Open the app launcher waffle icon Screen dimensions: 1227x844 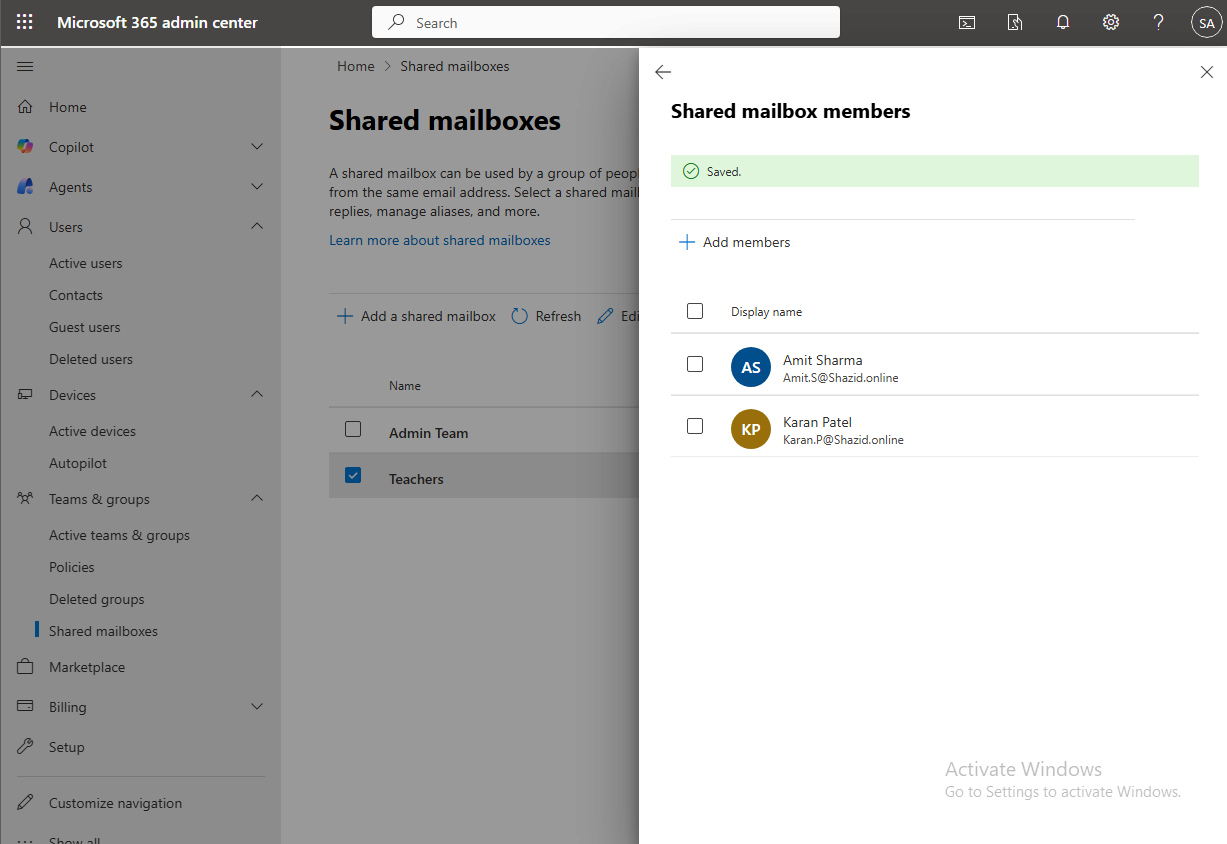pos(25,22)
